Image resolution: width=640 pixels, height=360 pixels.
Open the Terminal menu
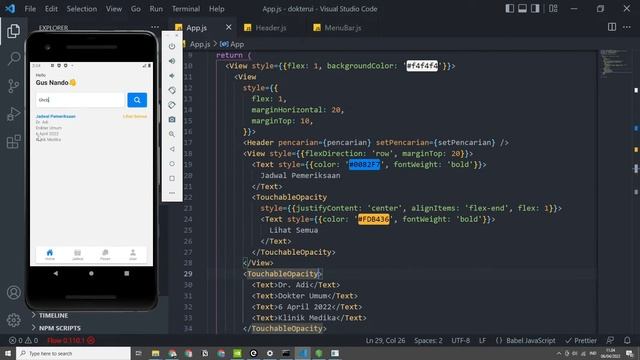tap(186, 9)
